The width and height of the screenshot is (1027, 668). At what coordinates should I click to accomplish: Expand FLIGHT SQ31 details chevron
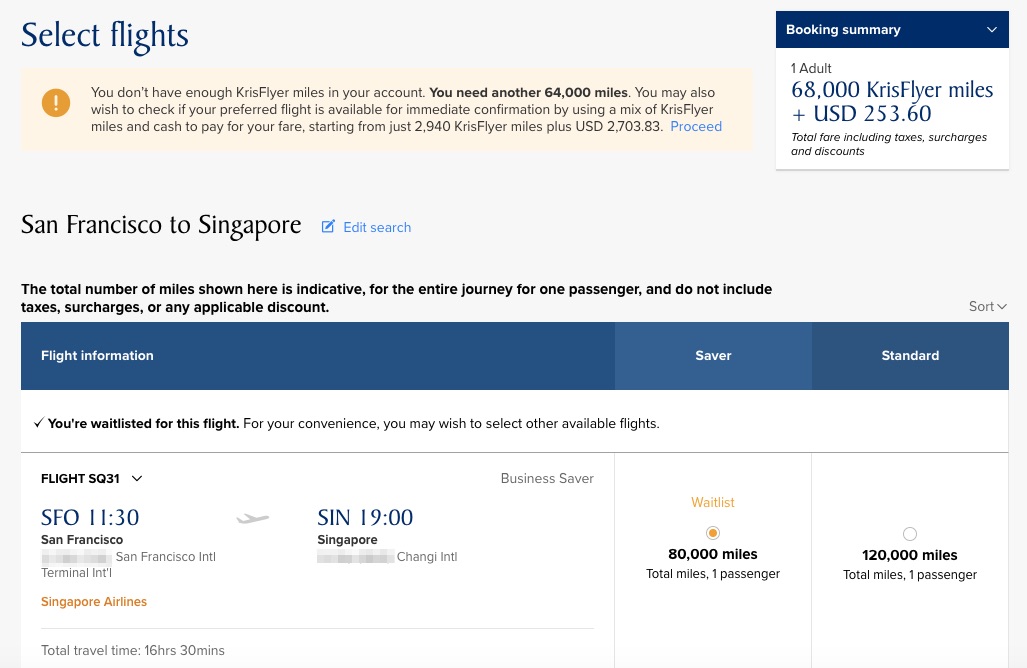137,479
